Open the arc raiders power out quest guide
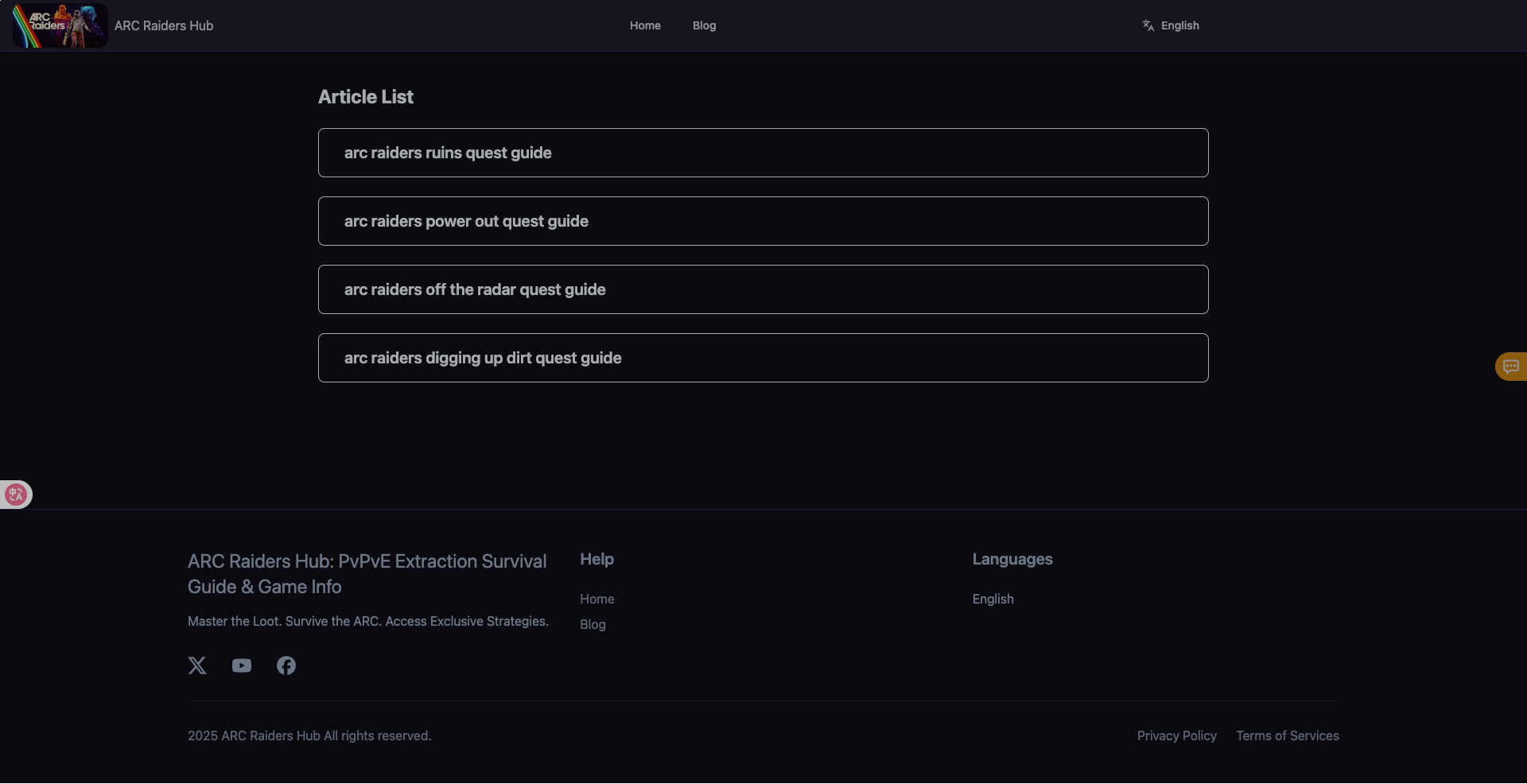The height and width of the screenshot is (784, 1527). 763,221
